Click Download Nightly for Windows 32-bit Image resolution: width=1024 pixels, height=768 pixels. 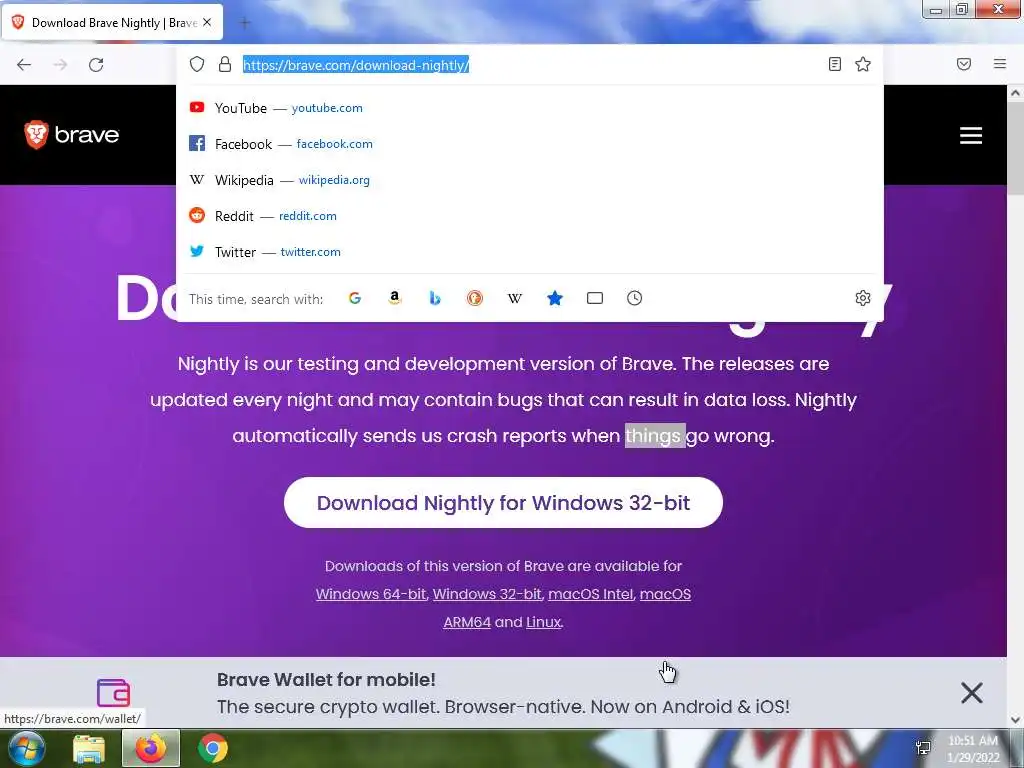(503, 502)
